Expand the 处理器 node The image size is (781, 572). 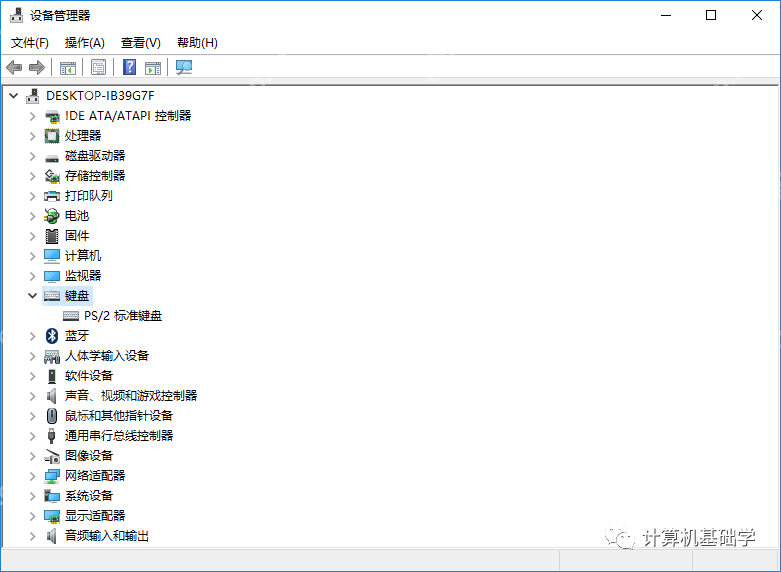pyautogui.click(x=33, y=136)
